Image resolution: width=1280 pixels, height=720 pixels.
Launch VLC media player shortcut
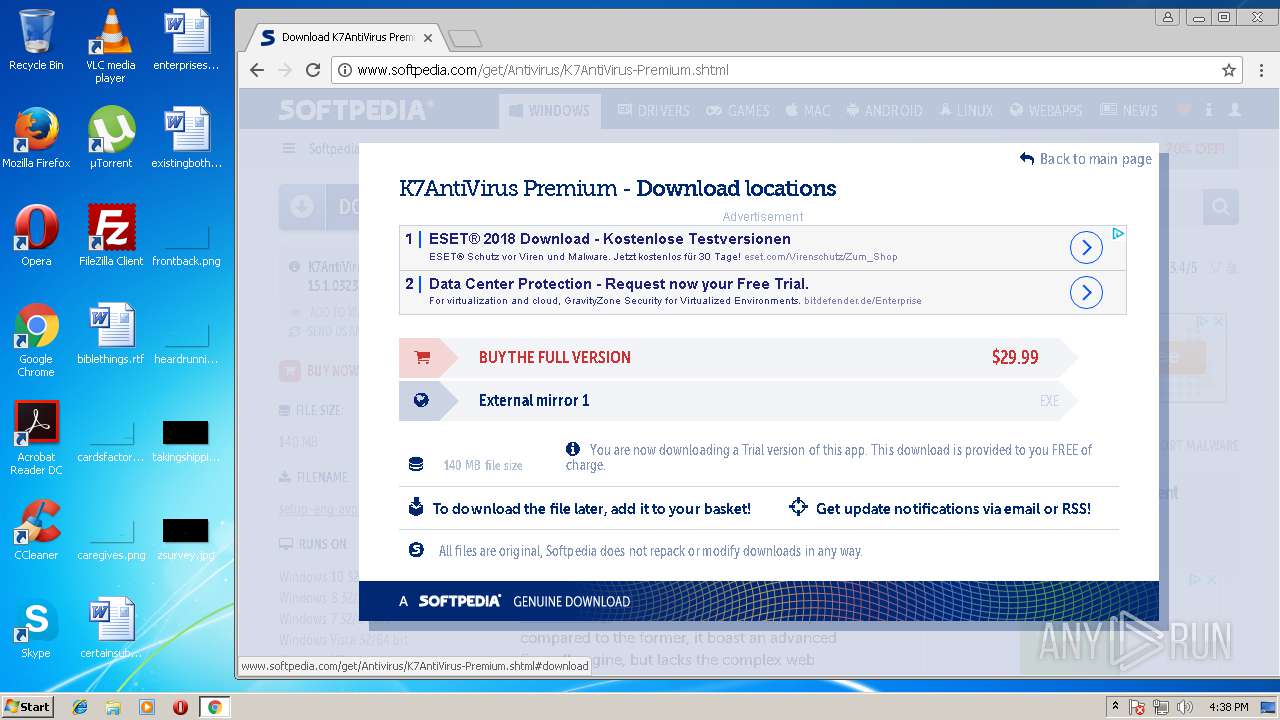pyautogui.click(x=110, y=45)
